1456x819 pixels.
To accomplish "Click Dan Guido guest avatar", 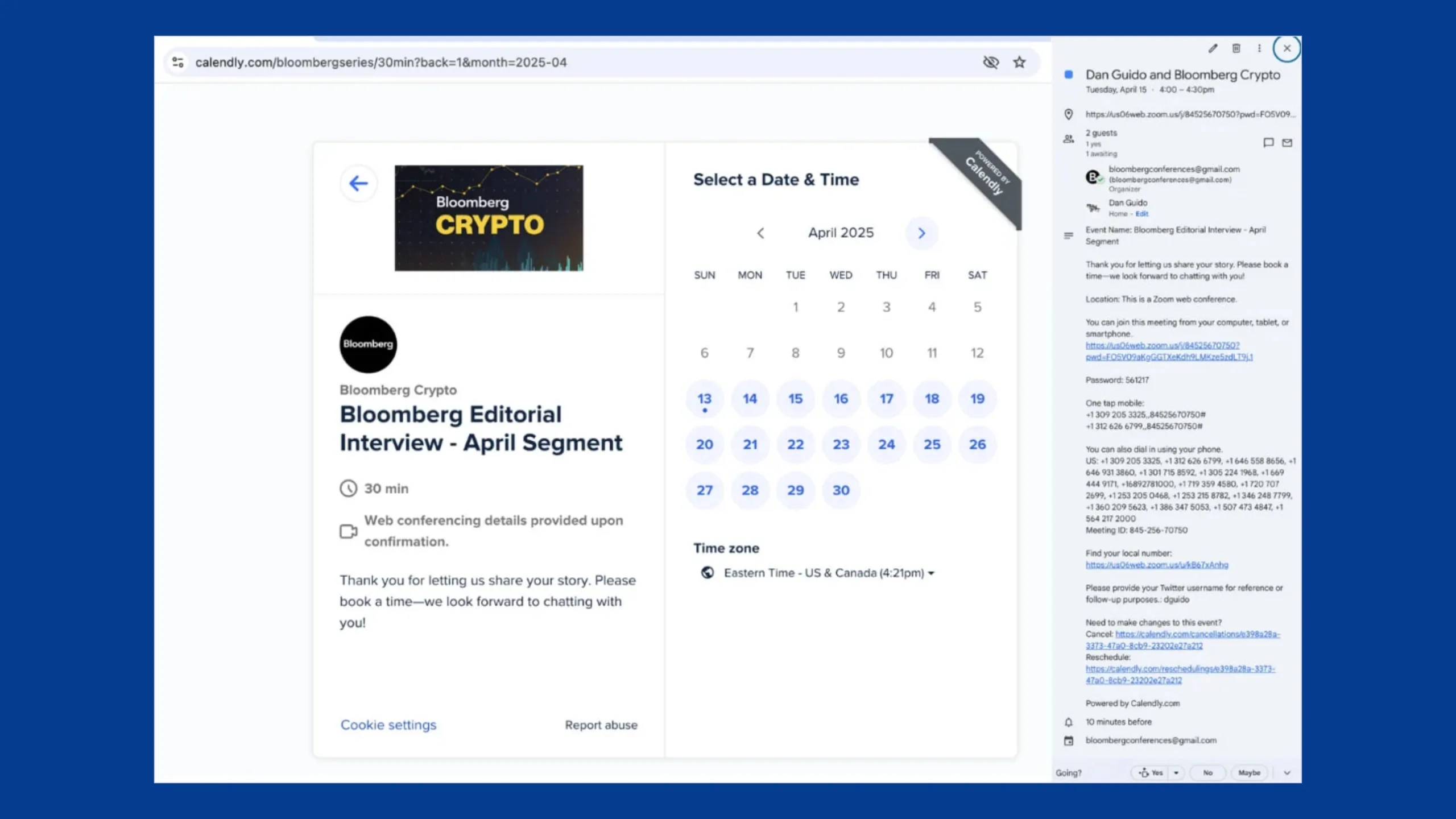I will 1093,208.
